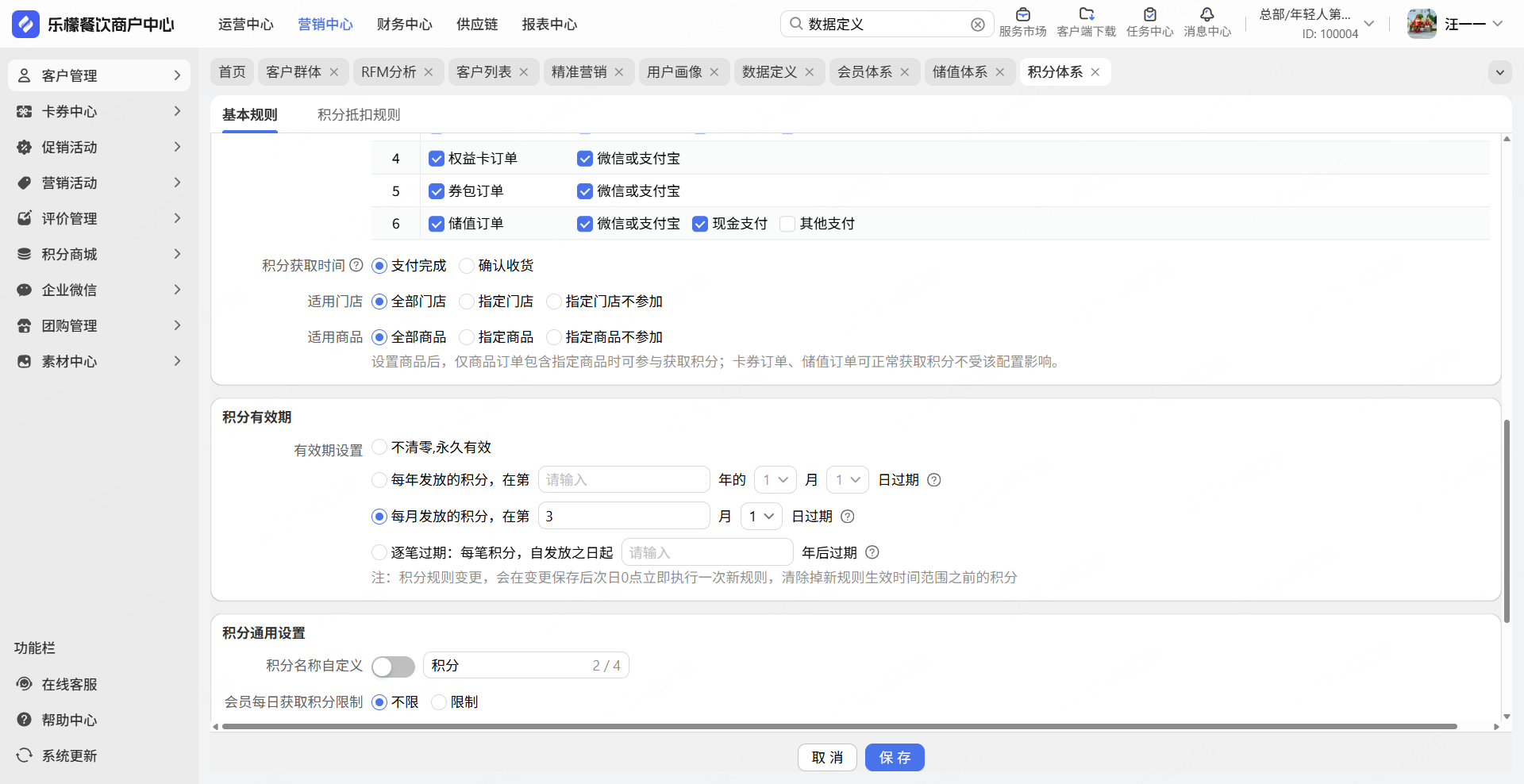Open the 任务中心 task center icon
The height and width of the screenshot is (784, 1524).
(1149, 14)
